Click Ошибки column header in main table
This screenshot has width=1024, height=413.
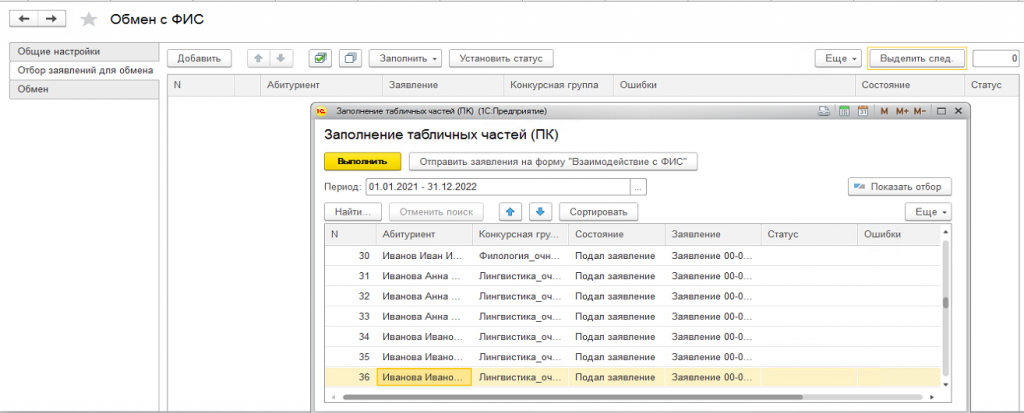click(x=735, y=86)
